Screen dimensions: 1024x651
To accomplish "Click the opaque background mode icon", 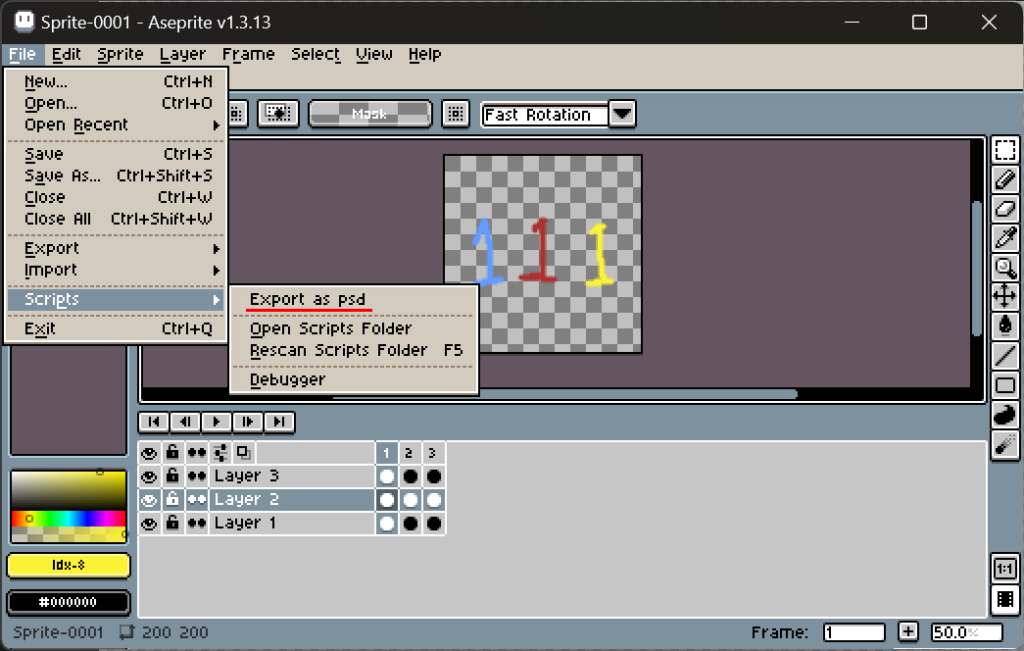I will [278, 114].
